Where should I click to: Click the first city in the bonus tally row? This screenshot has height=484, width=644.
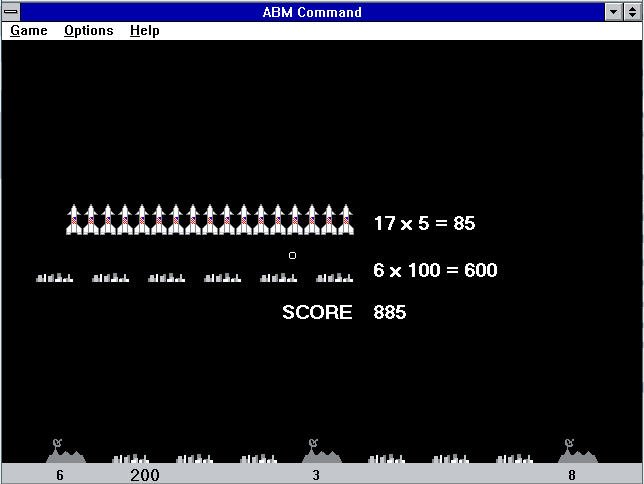coord(55,277)
